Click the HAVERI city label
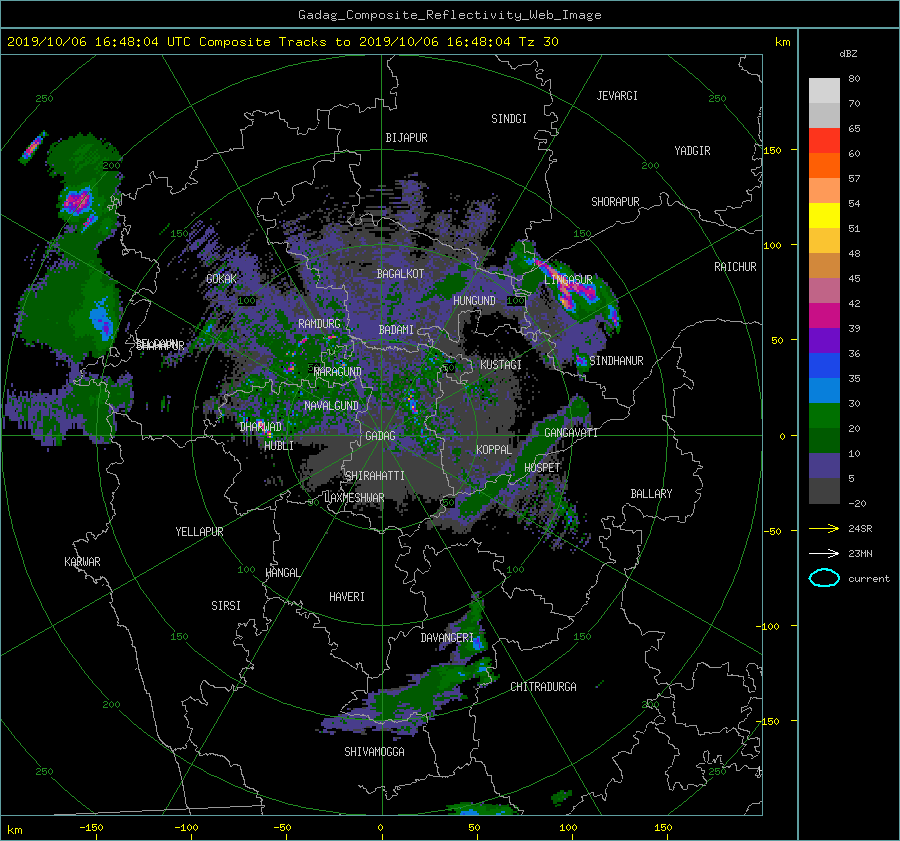This screenshot has width=900, height=841. (347, 597)
